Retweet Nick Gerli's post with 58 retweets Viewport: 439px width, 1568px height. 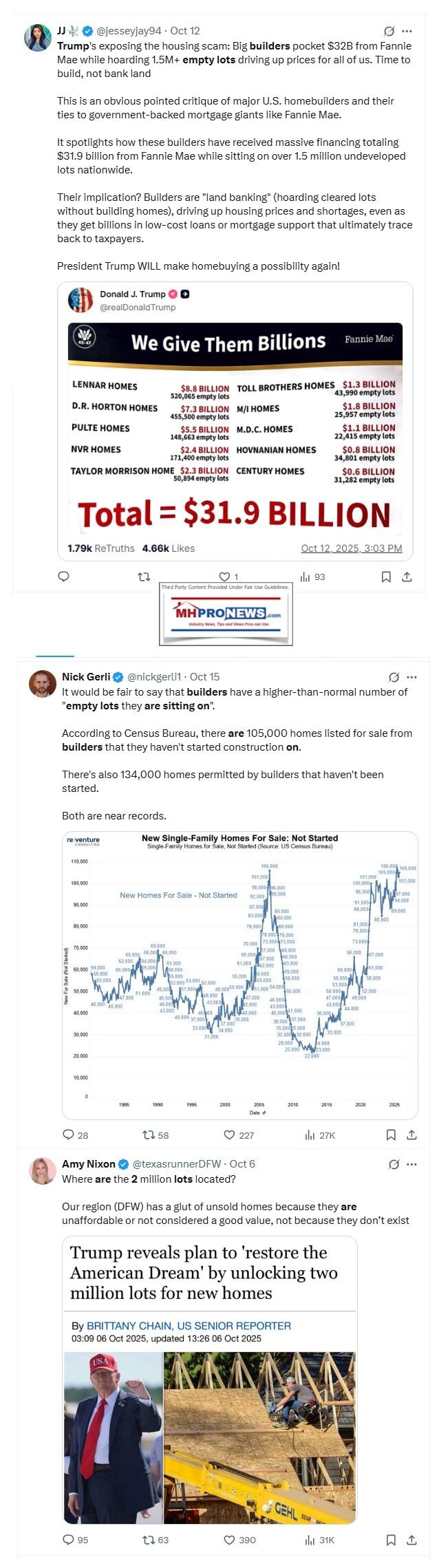[148, 1135]
